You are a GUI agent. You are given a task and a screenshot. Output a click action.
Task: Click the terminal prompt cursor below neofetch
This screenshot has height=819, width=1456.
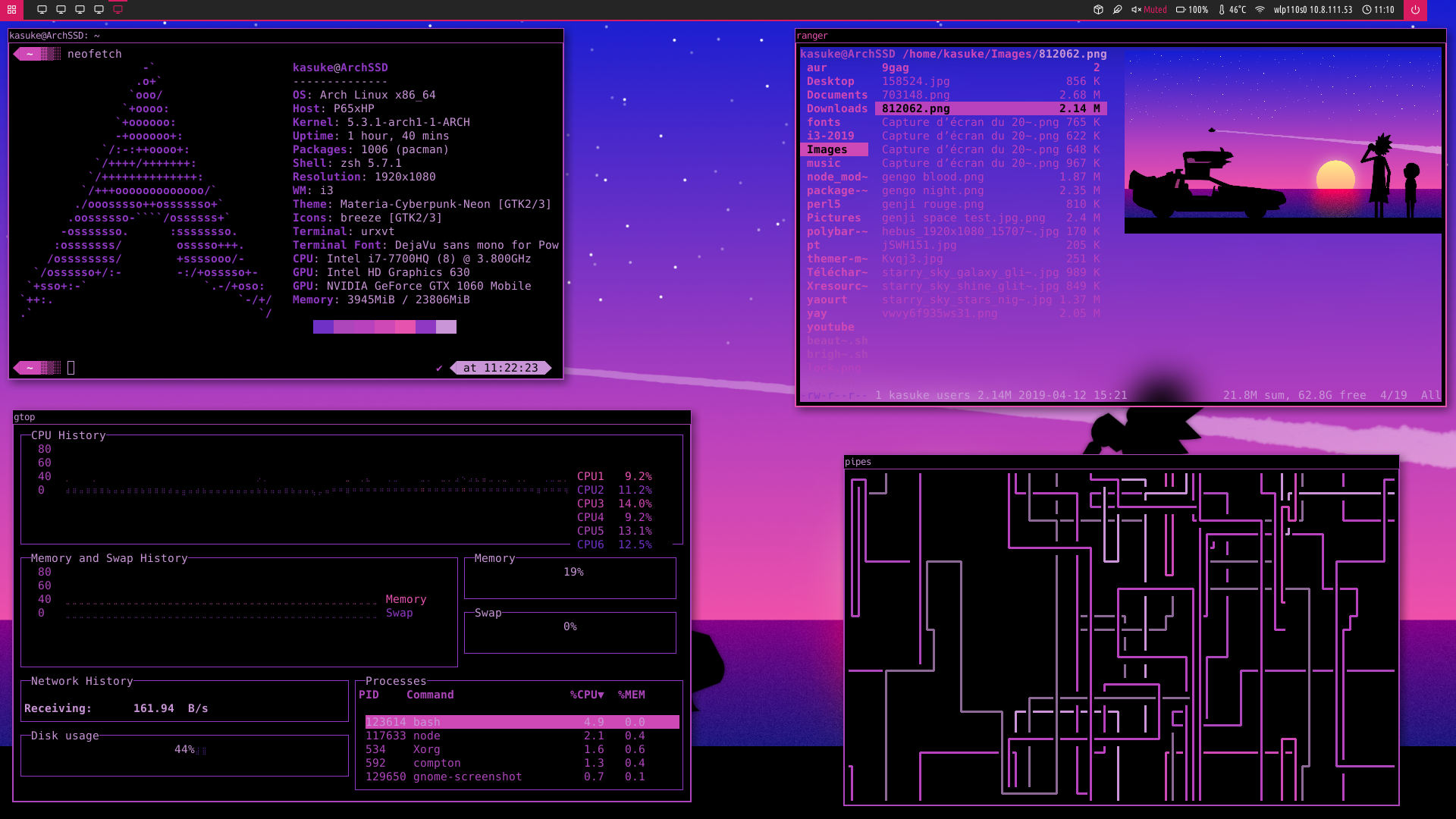71,368
